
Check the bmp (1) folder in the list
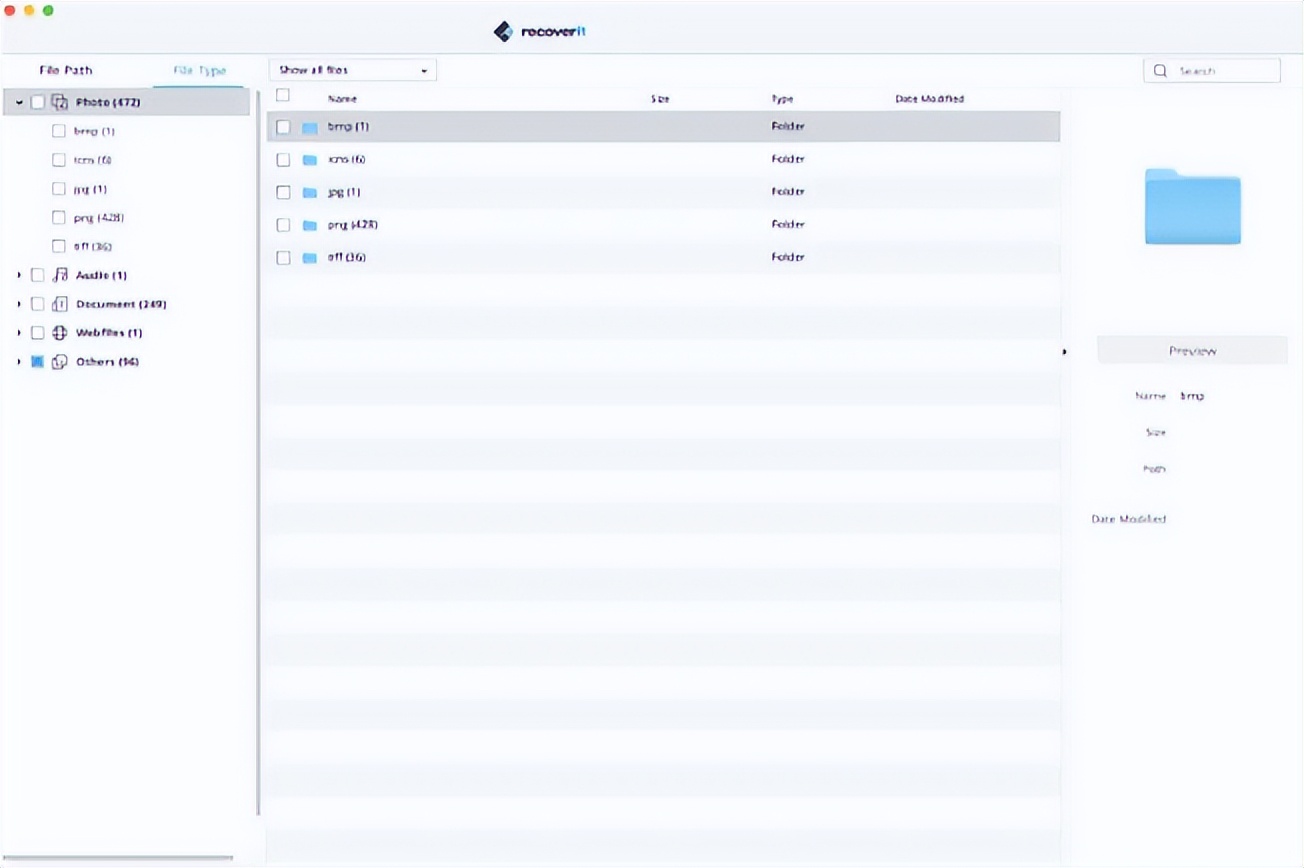[283, 126]
